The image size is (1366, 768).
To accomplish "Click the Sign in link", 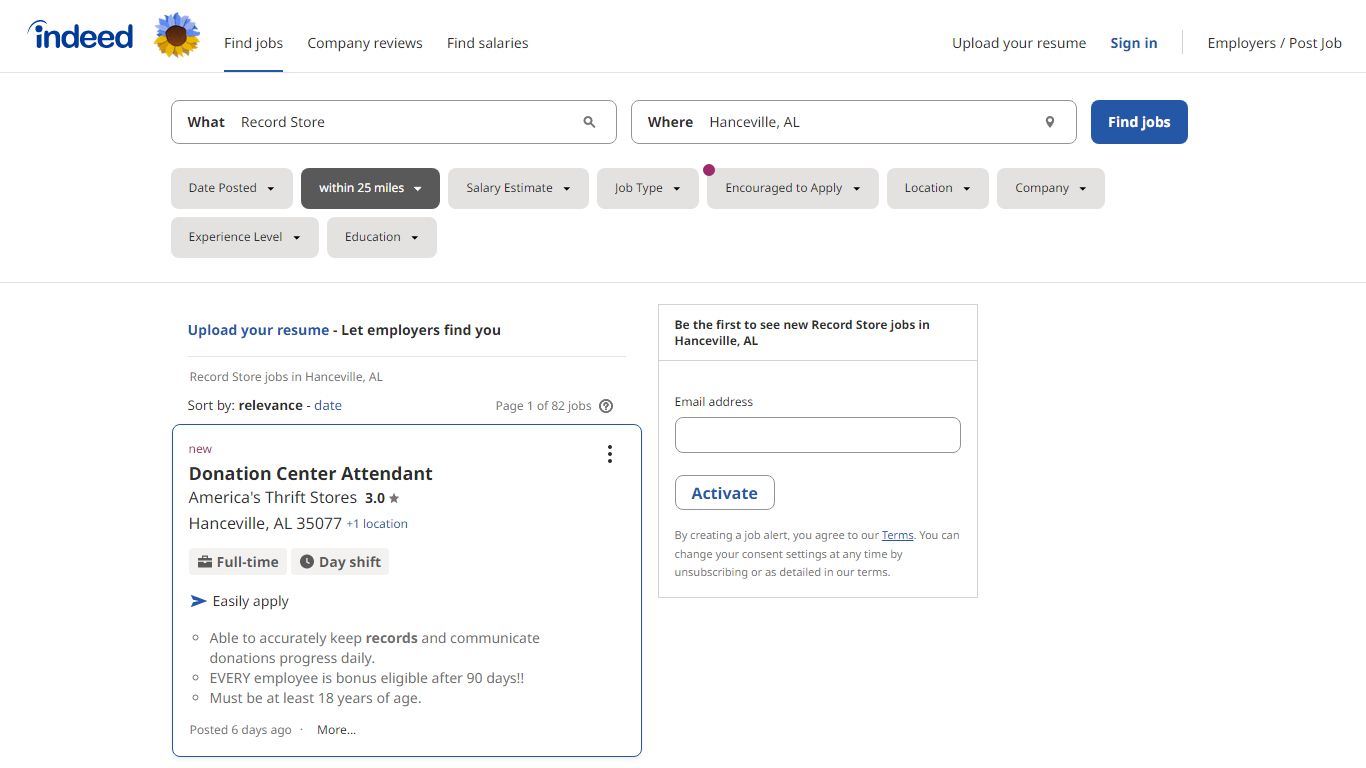I will (1134, 43).
